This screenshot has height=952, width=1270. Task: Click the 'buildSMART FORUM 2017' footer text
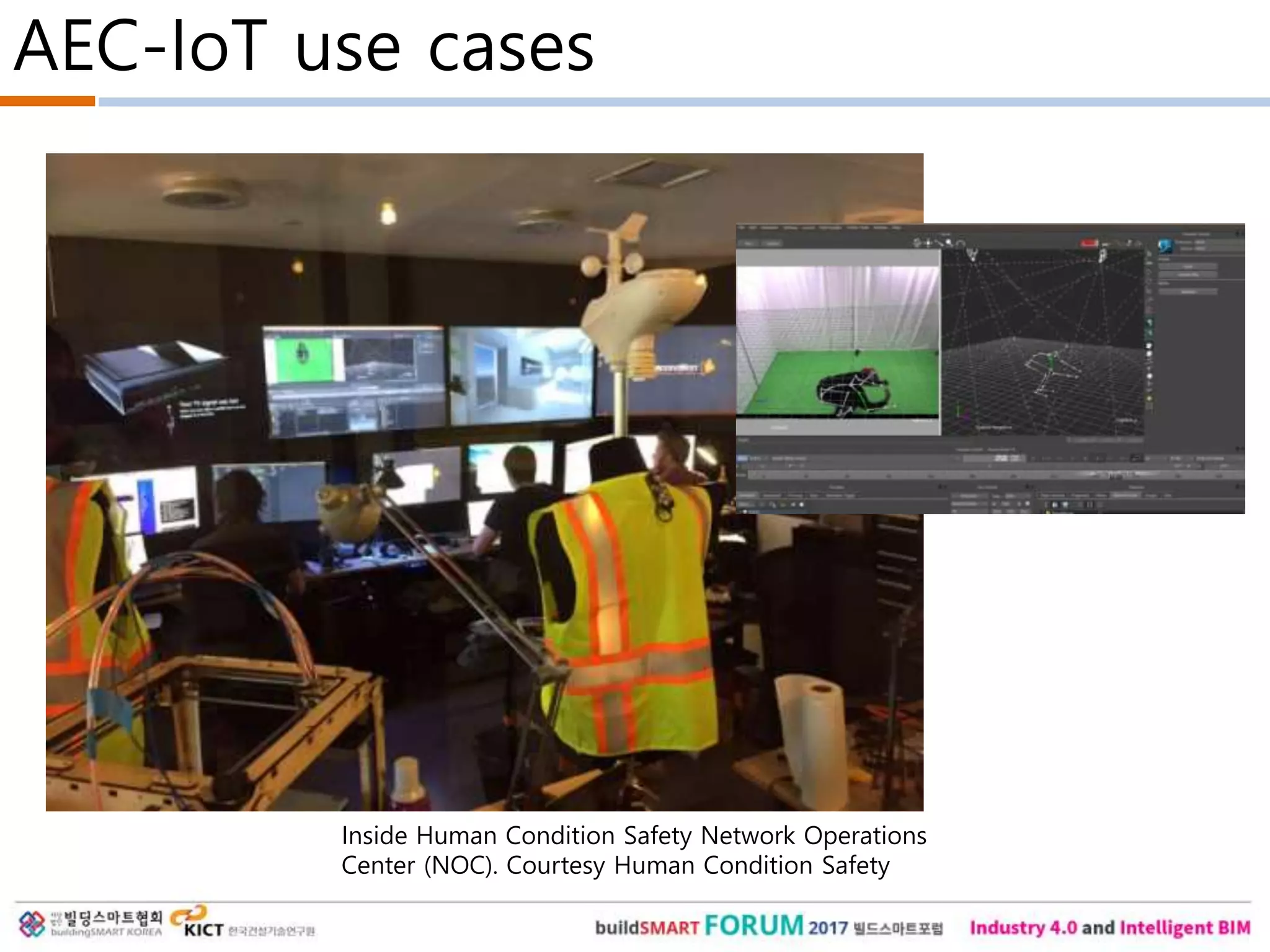tap(769, 927)
